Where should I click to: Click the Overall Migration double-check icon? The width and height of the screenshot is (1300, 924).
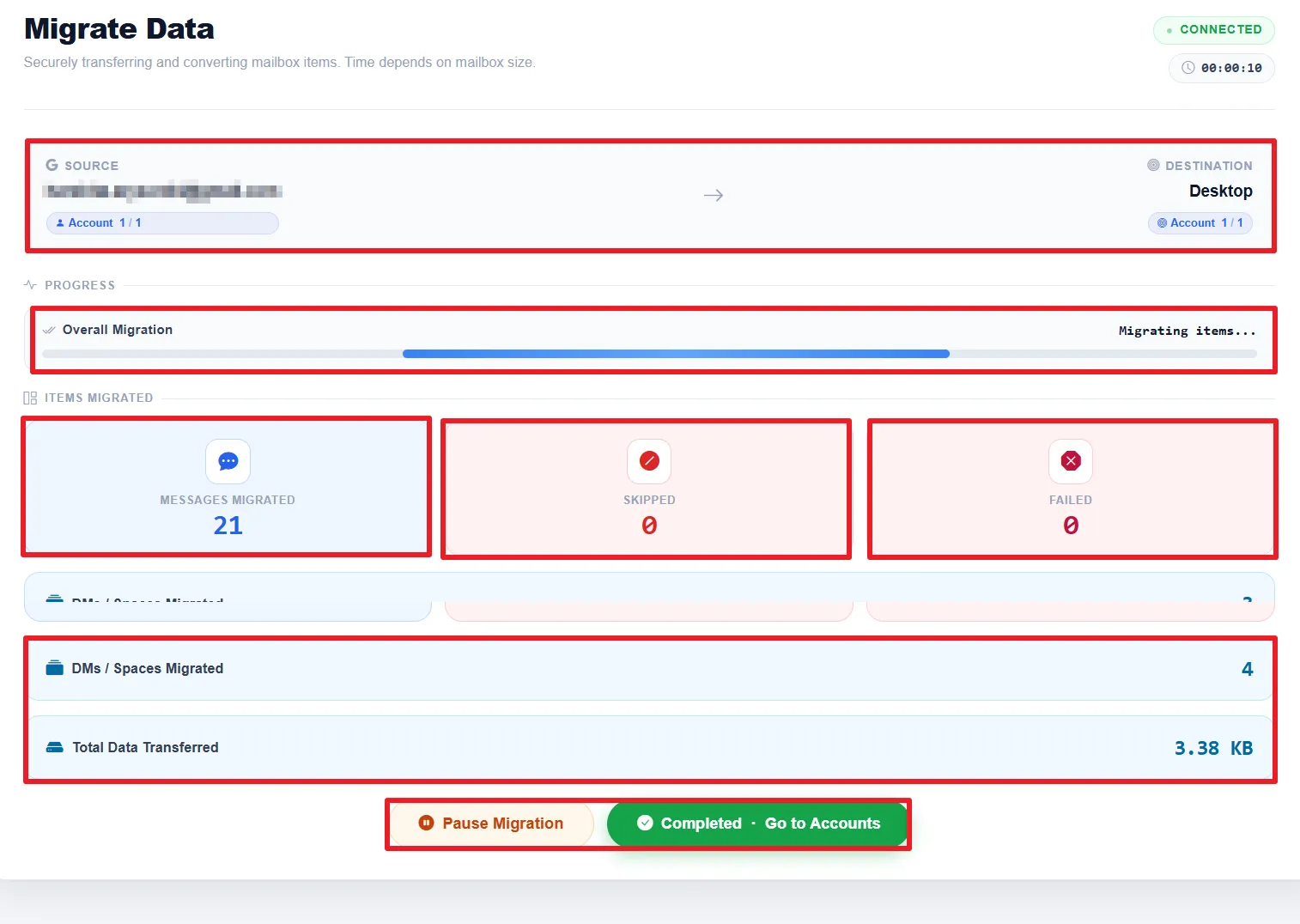coord(49,330)
